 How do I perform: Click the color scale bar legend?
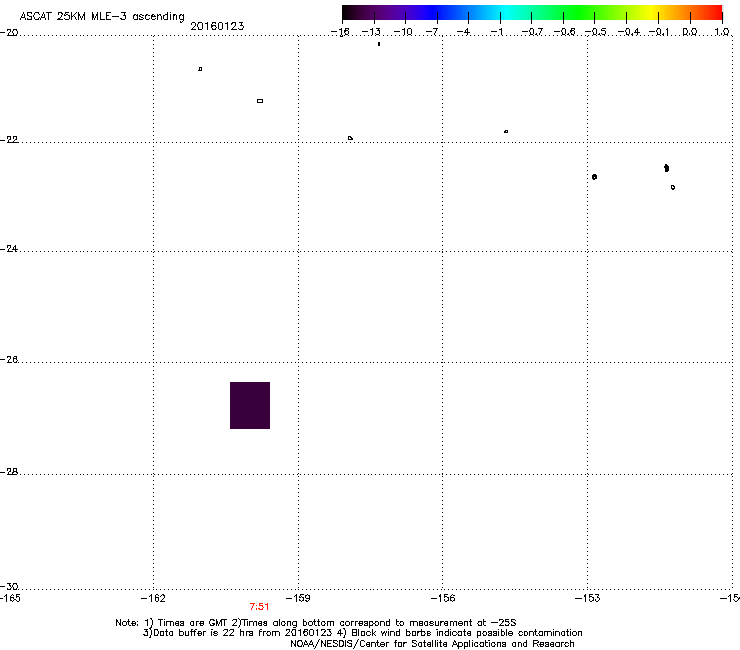[532, 13]
